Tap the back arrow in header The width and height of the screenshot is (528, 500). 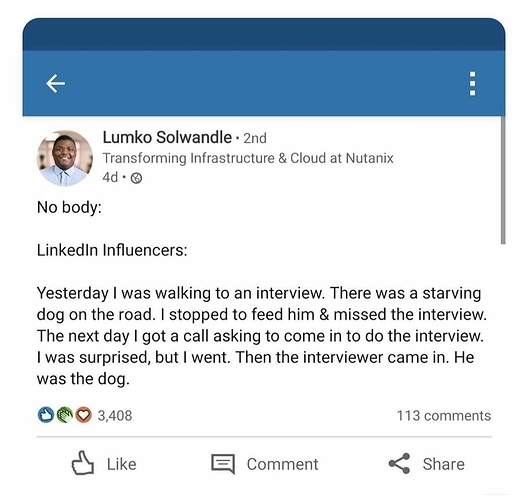coord(55,84)
